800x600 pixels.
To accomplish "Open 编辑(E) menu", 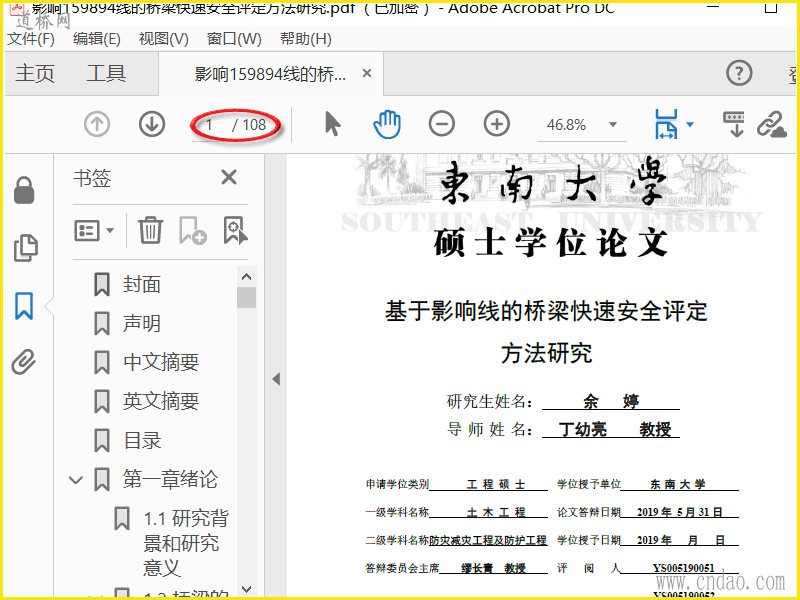I will (96, 39).
